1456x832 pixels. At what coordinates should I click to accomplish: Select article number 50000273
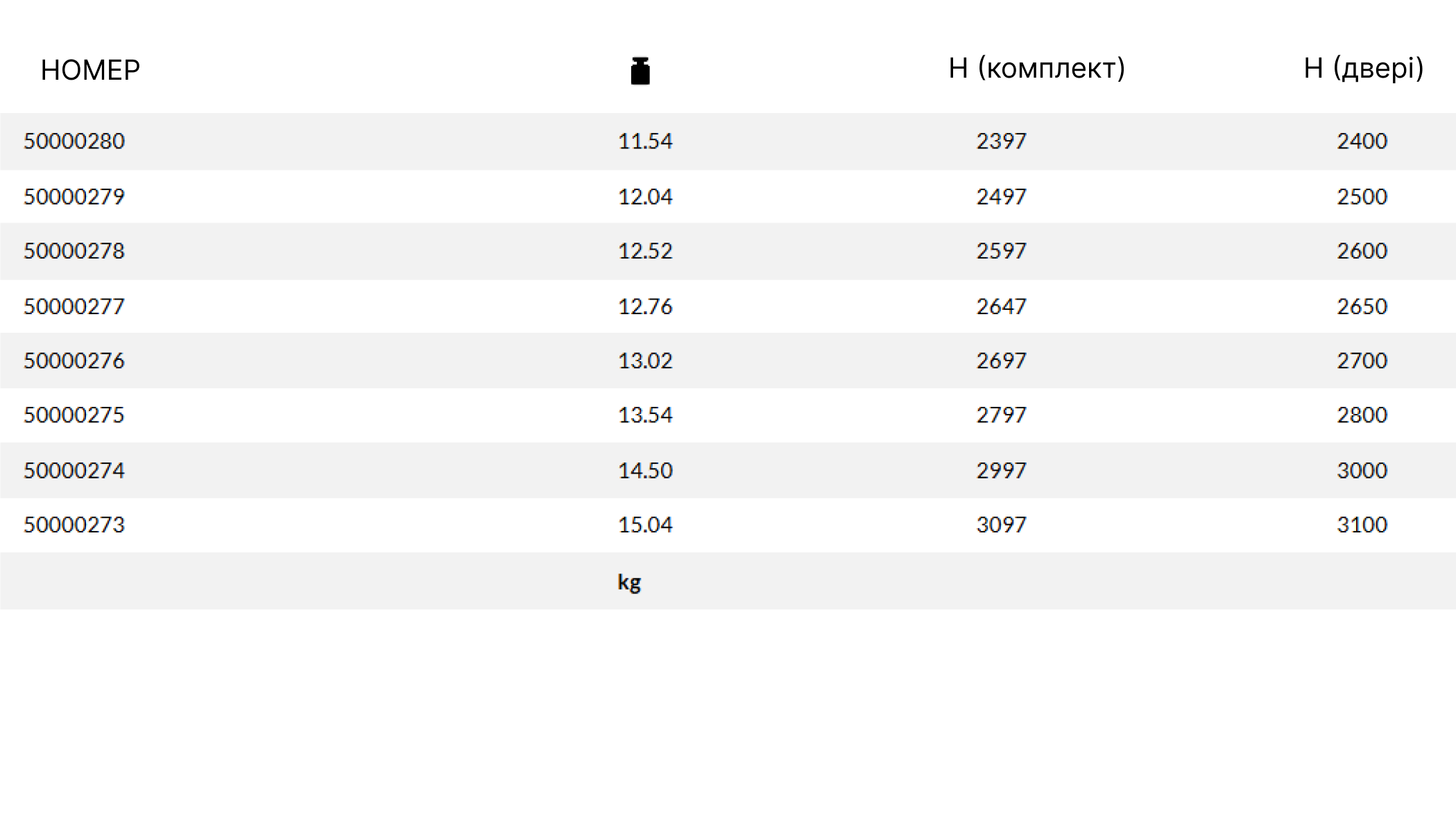[x=74, y=525]
